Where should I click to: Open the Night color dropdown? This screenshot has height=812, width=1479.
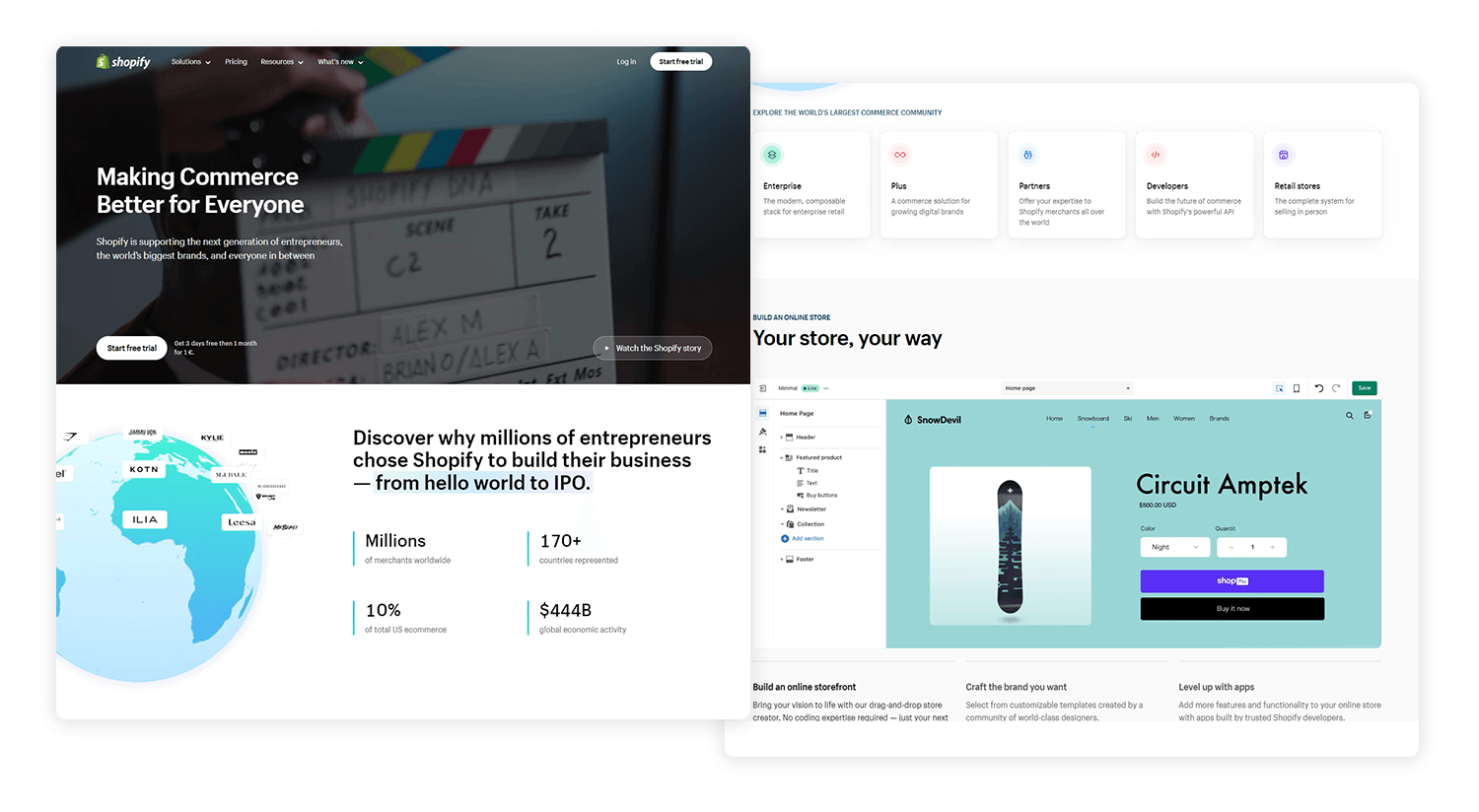click(x=1175, y=547)
